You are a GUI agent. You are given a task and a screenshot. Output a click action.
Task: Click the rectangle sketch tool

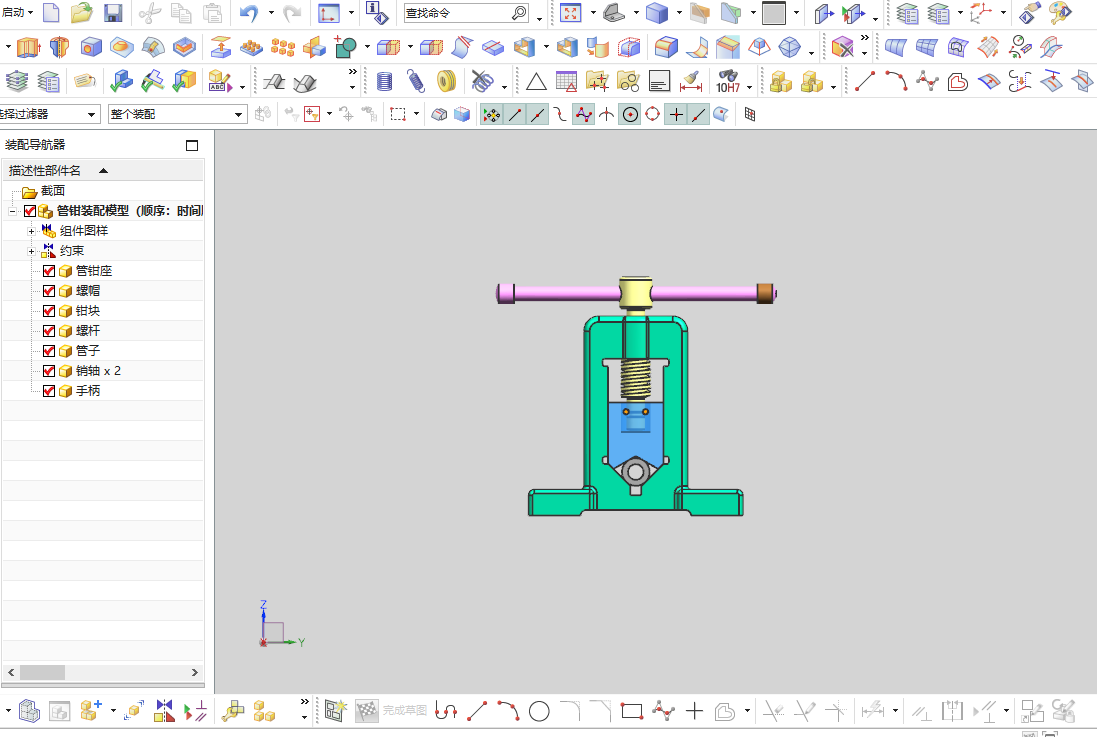click(x=632, y=712)
